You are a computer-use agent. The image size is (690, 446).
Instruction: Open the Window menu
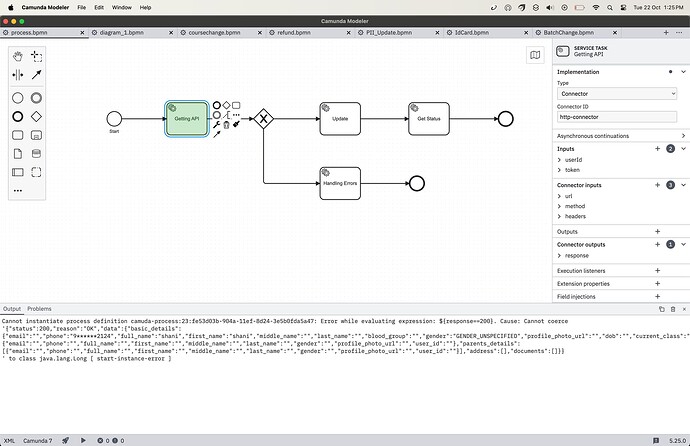tap(121, 7)
